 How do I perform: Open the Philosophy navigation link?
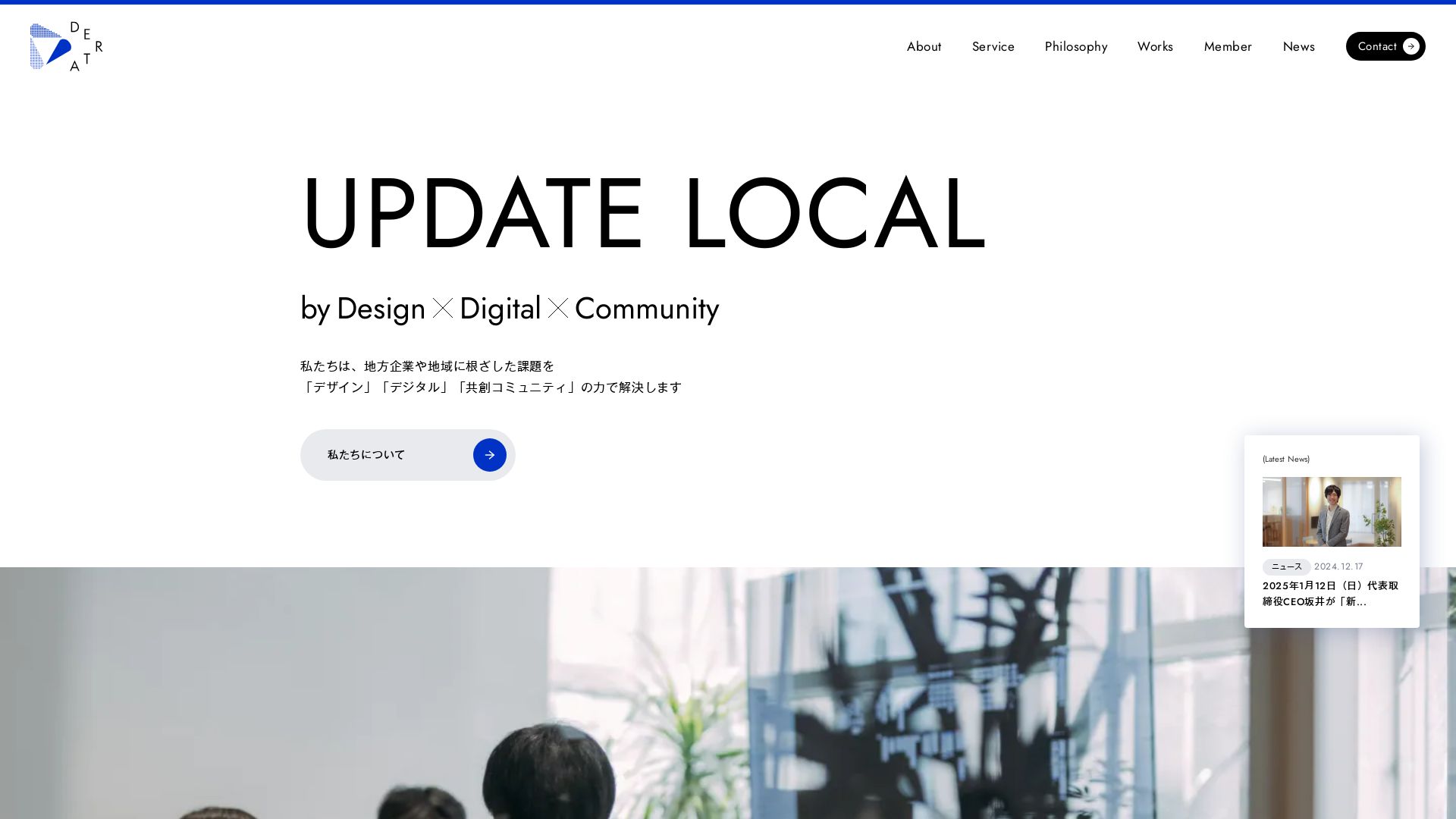click(1075, 46)
